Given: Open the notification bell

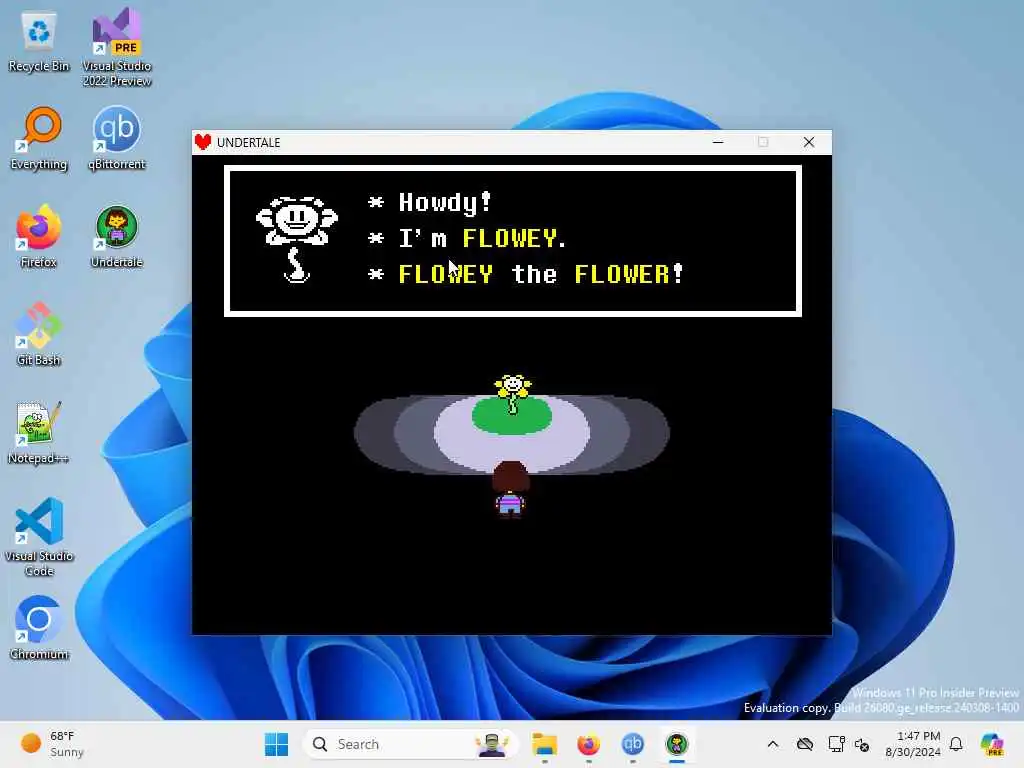Looking at the screenshot, I should coord(956,744).
